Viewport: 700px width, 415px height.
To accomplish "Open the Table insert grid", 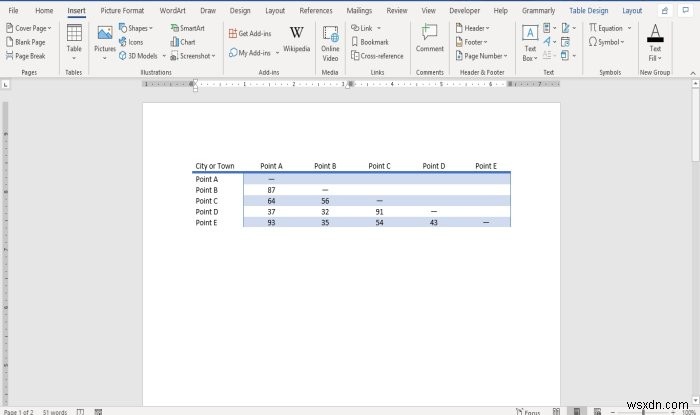I will pos(74,42).
